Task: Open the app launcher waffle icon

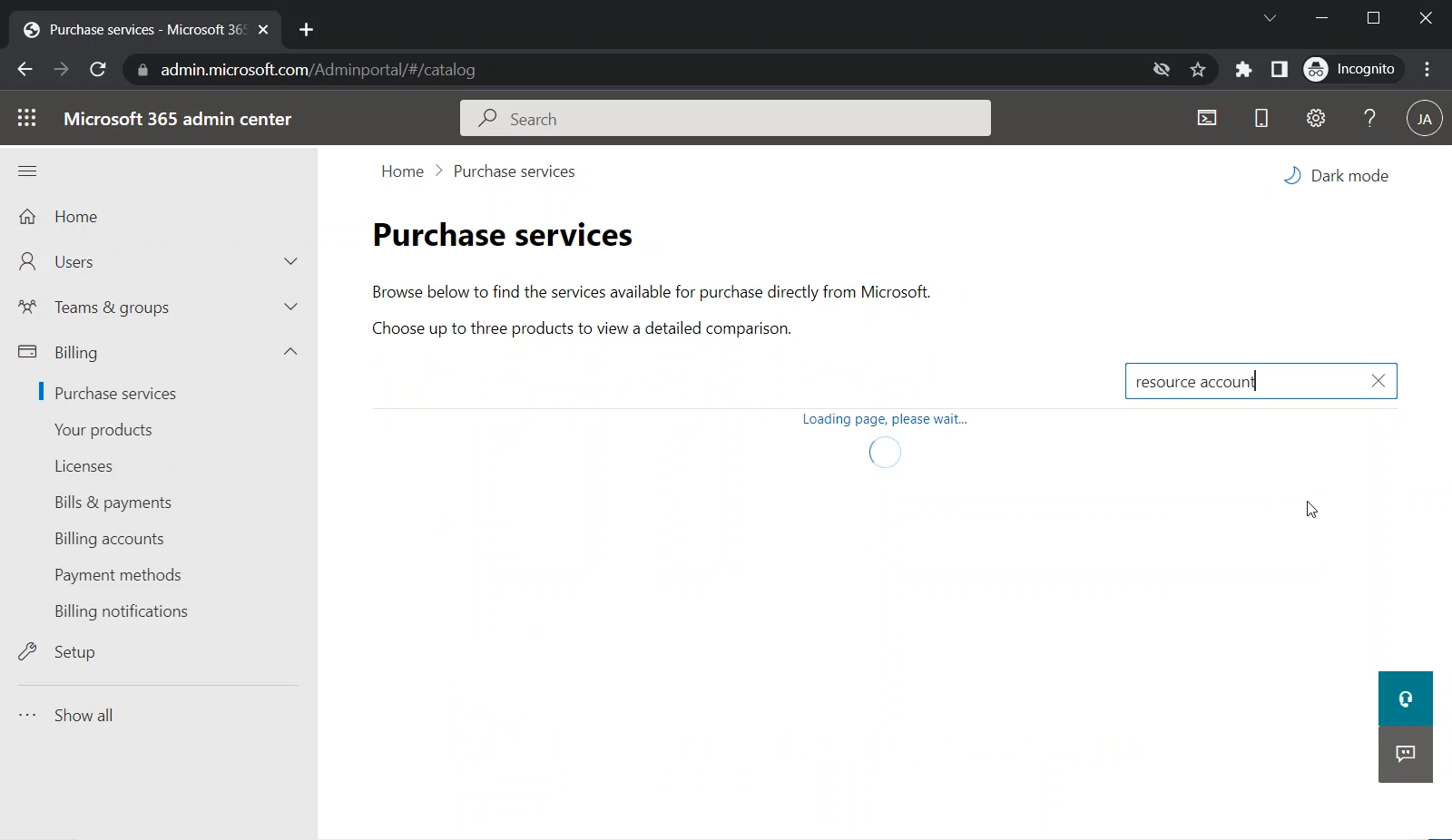Action: pyautogui.click(x=27, y=118)
